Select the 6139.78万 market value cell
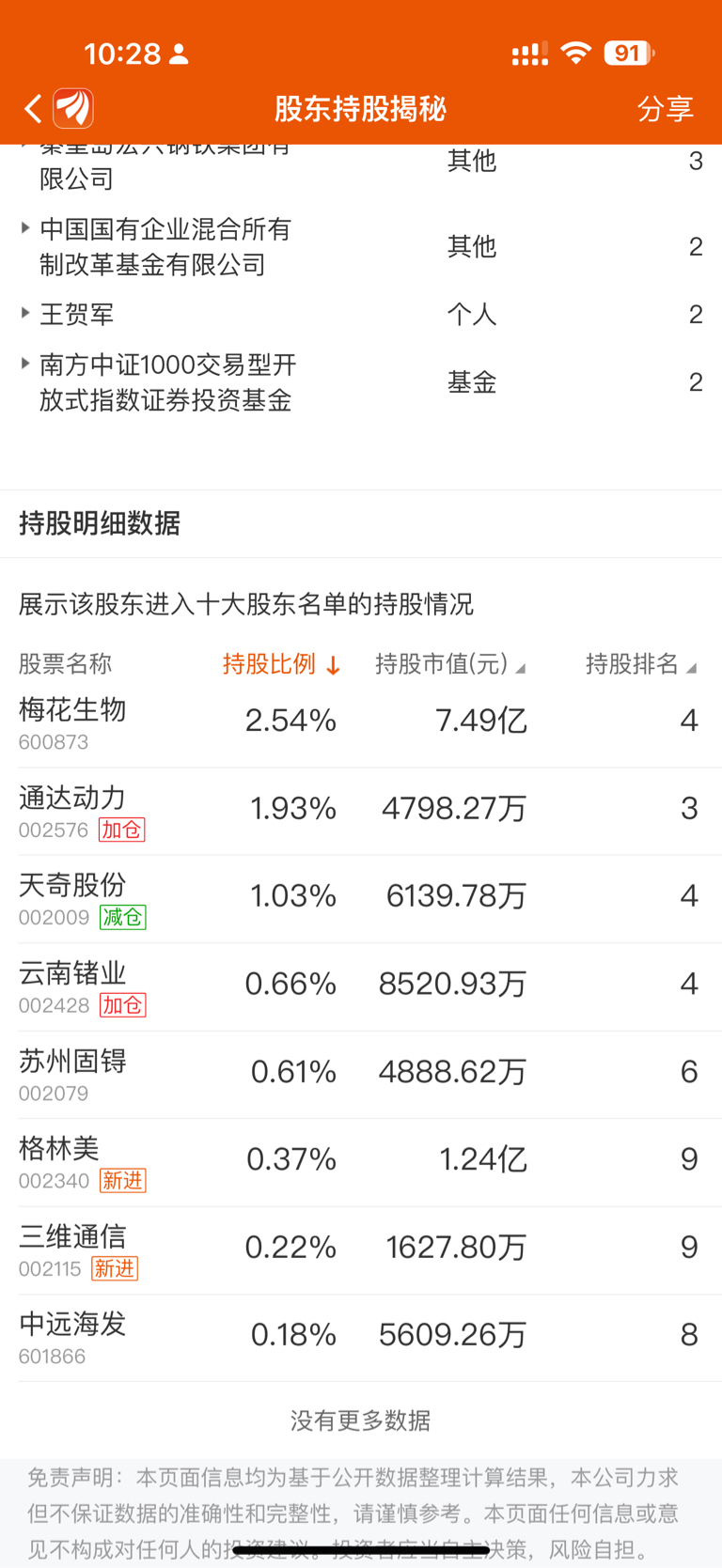The width and height of the screenshot is (722, 1568). pyautogui.click(x=456, y=895)
